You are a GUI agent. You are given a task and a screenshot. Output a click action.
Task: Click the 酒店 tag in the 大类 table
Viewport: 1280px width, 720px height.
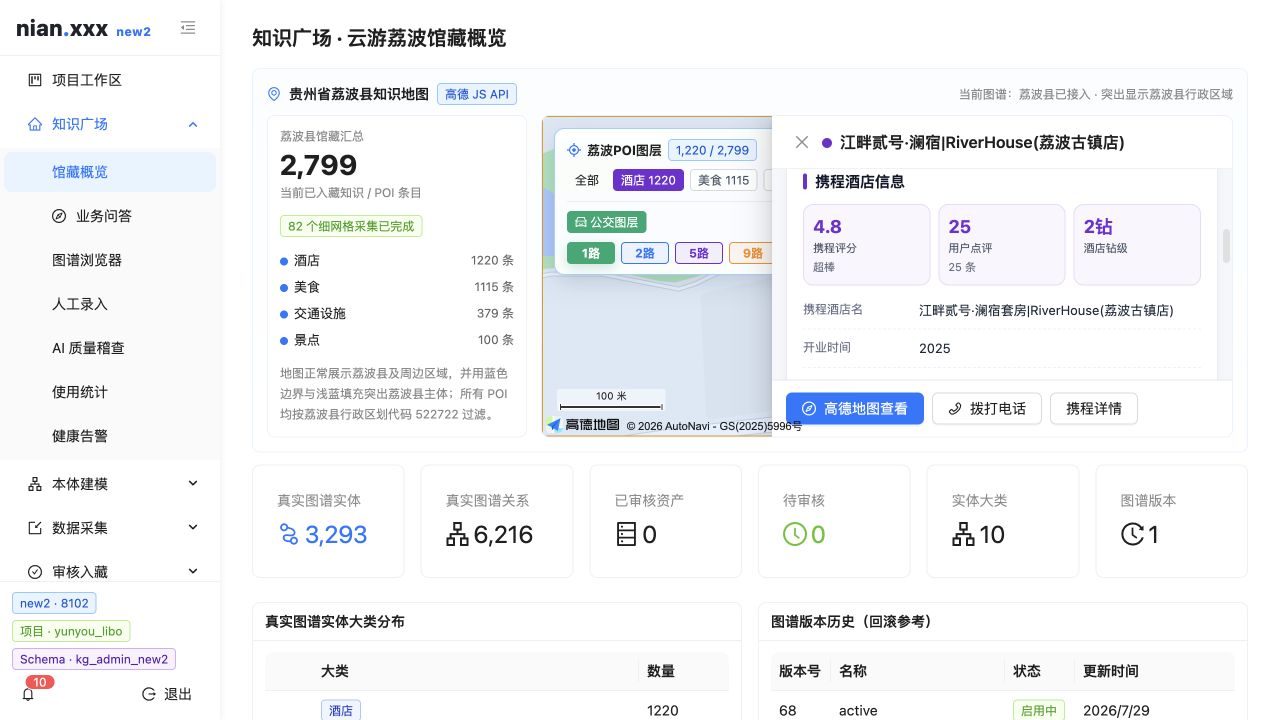click(341, 710)
